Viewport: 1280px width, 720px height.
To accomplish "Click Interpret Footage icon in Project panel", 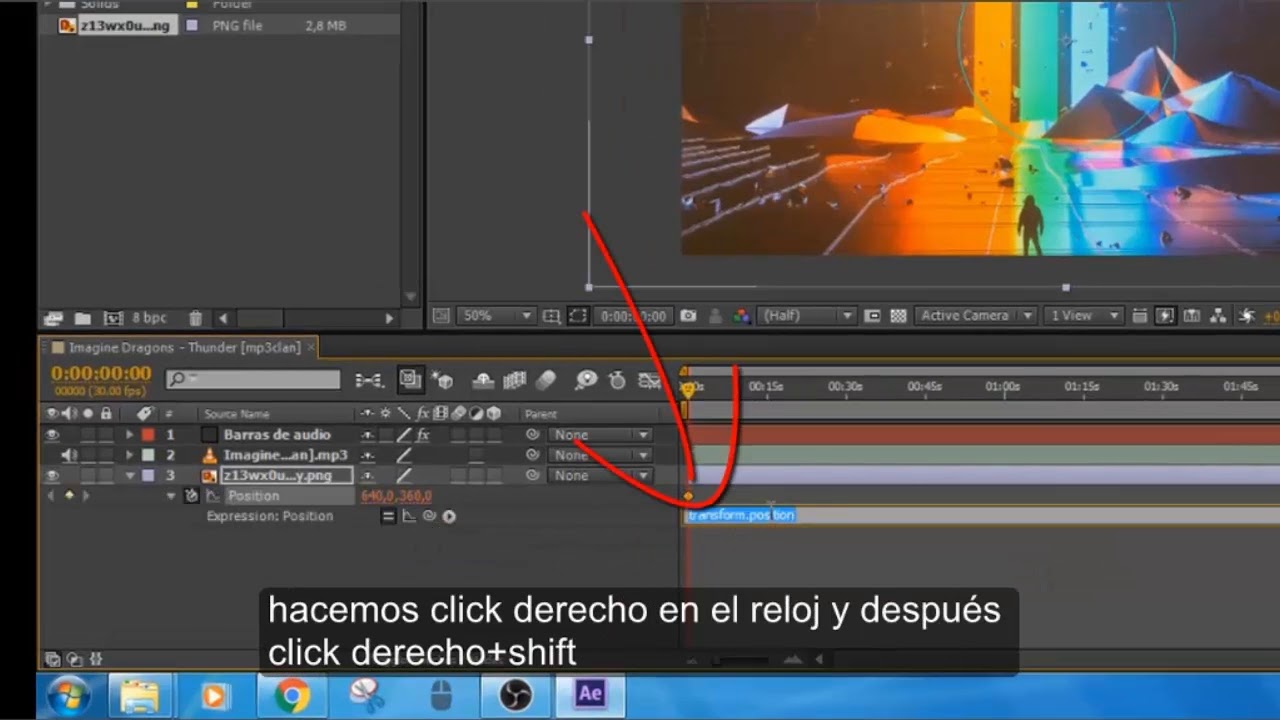I will pyautogui.click(x=54, y=318).
